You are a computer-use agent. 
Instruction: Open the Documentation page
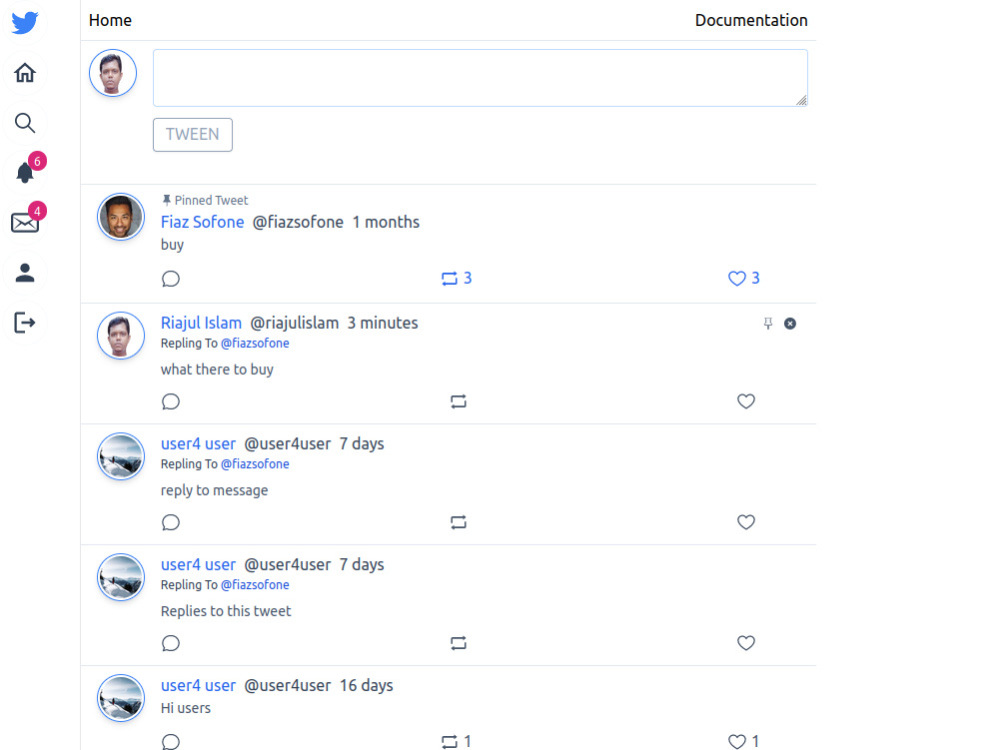click(751, 20)
